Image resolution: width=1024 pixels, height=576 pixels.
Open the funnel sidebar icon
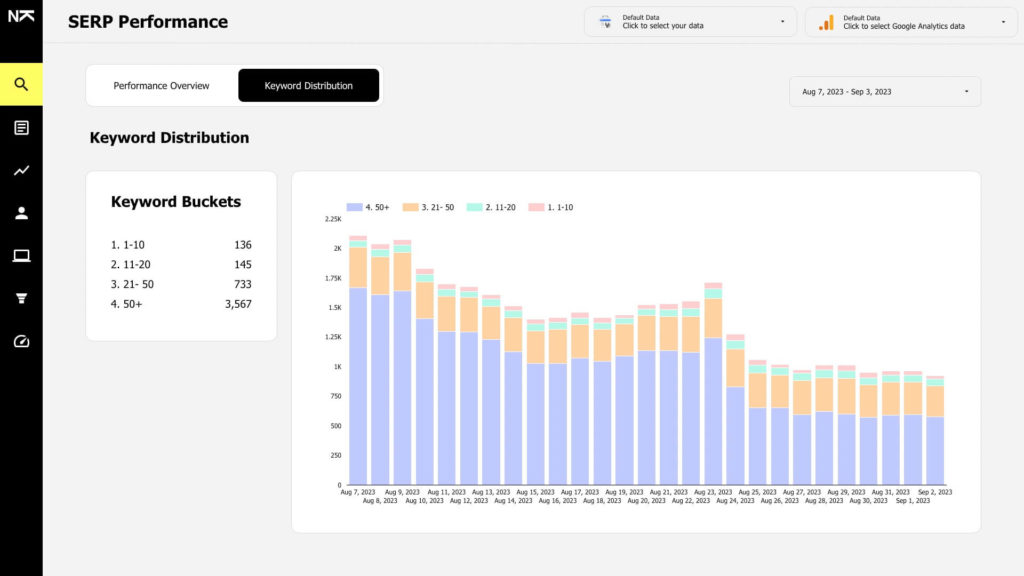click(21, 298)
